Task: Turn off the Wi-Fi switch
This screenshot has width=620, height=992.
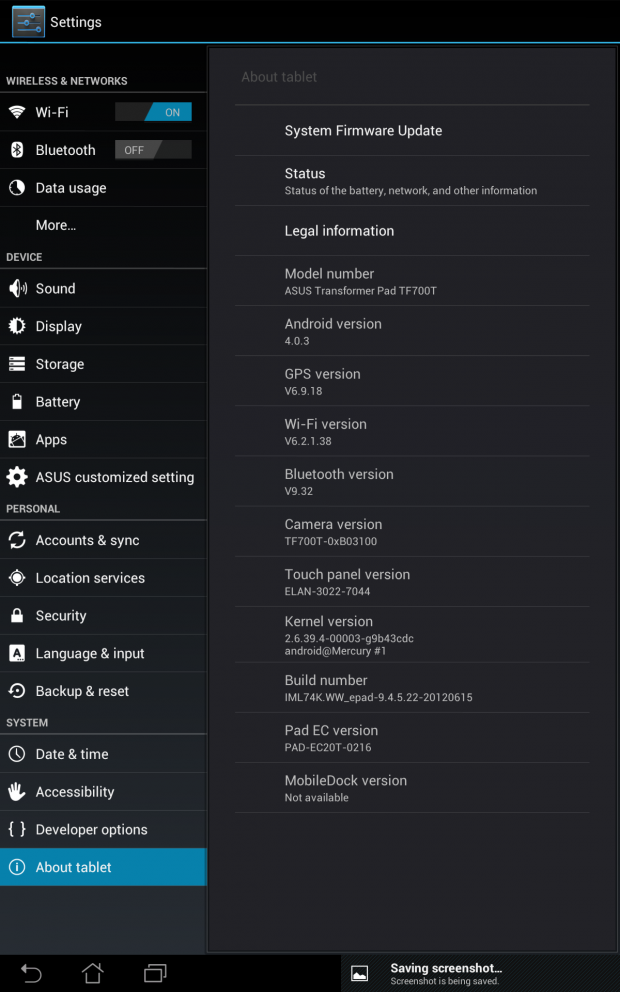Action: 153,112
